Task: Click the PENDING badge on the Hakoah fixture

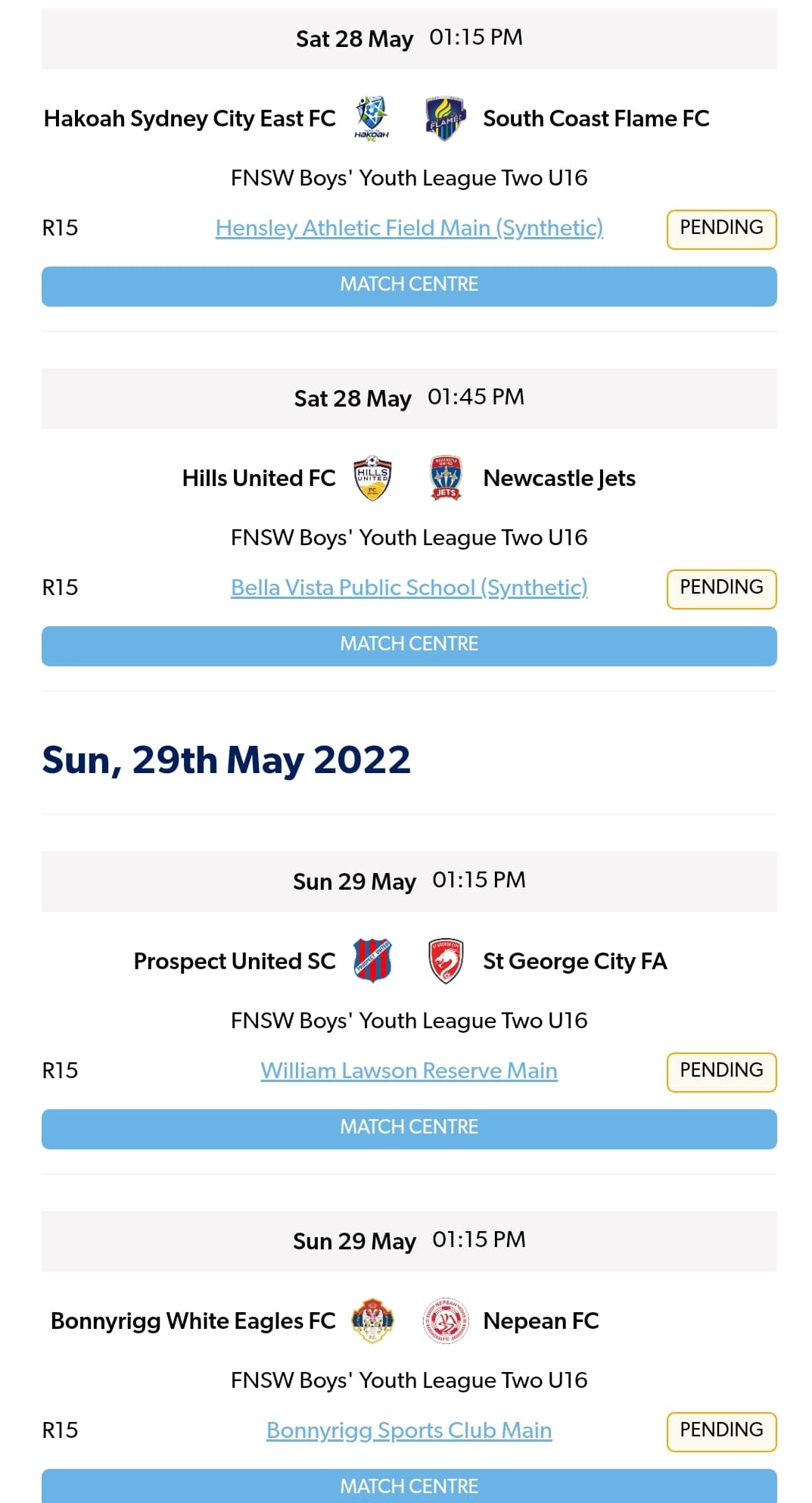Action: [x=720, y=227]
